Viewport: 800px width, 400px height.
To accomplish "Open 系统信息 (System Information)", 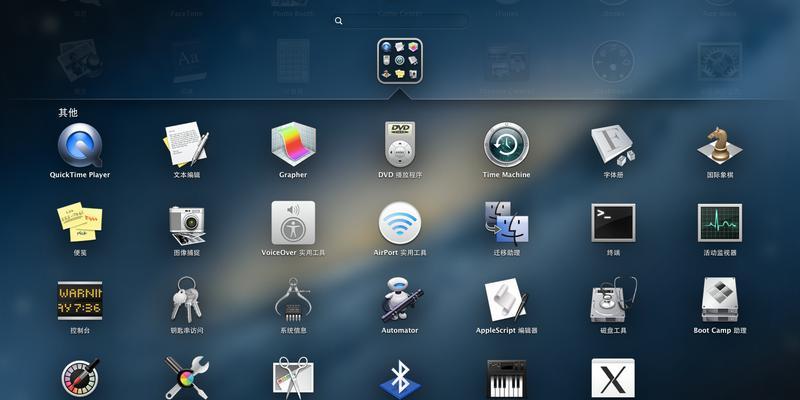I will coord(293,299).
